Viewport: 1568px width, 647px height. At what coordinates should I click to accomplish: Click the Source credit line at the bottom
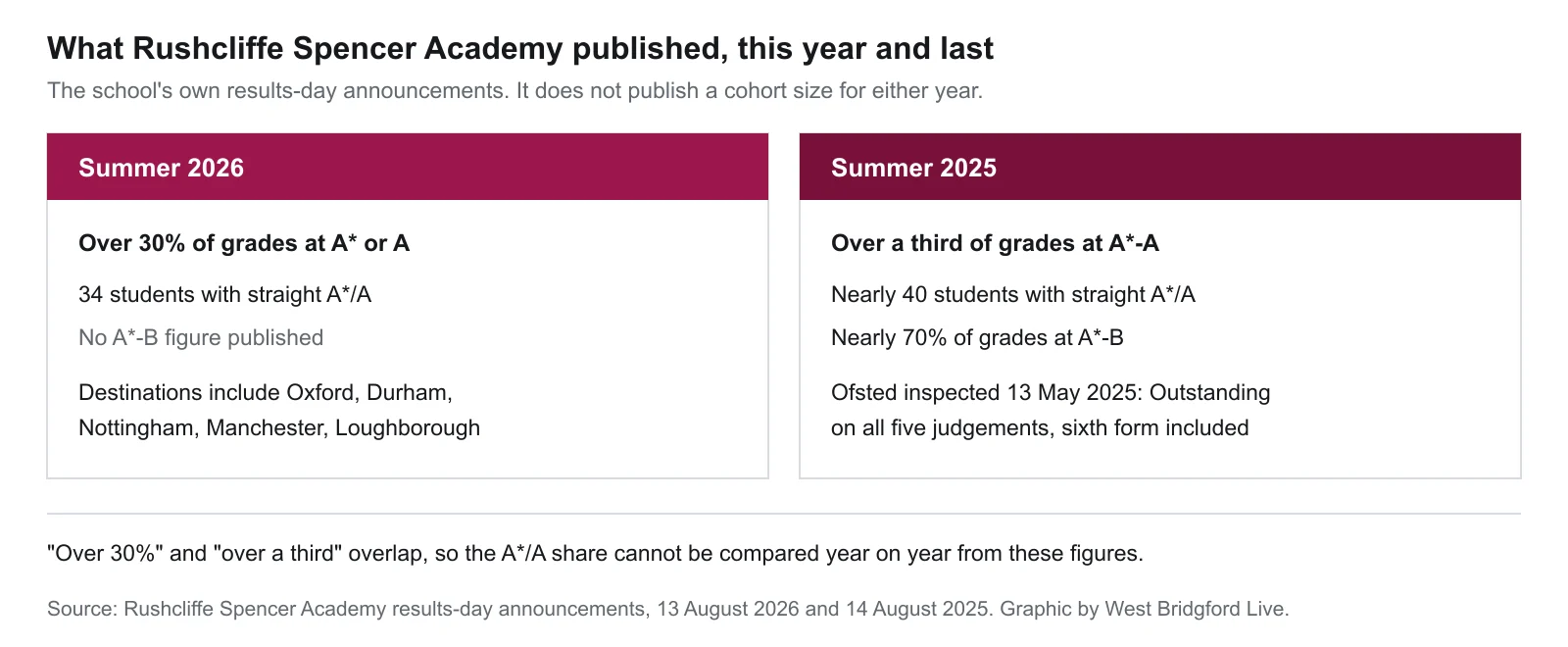coord(668,609)
